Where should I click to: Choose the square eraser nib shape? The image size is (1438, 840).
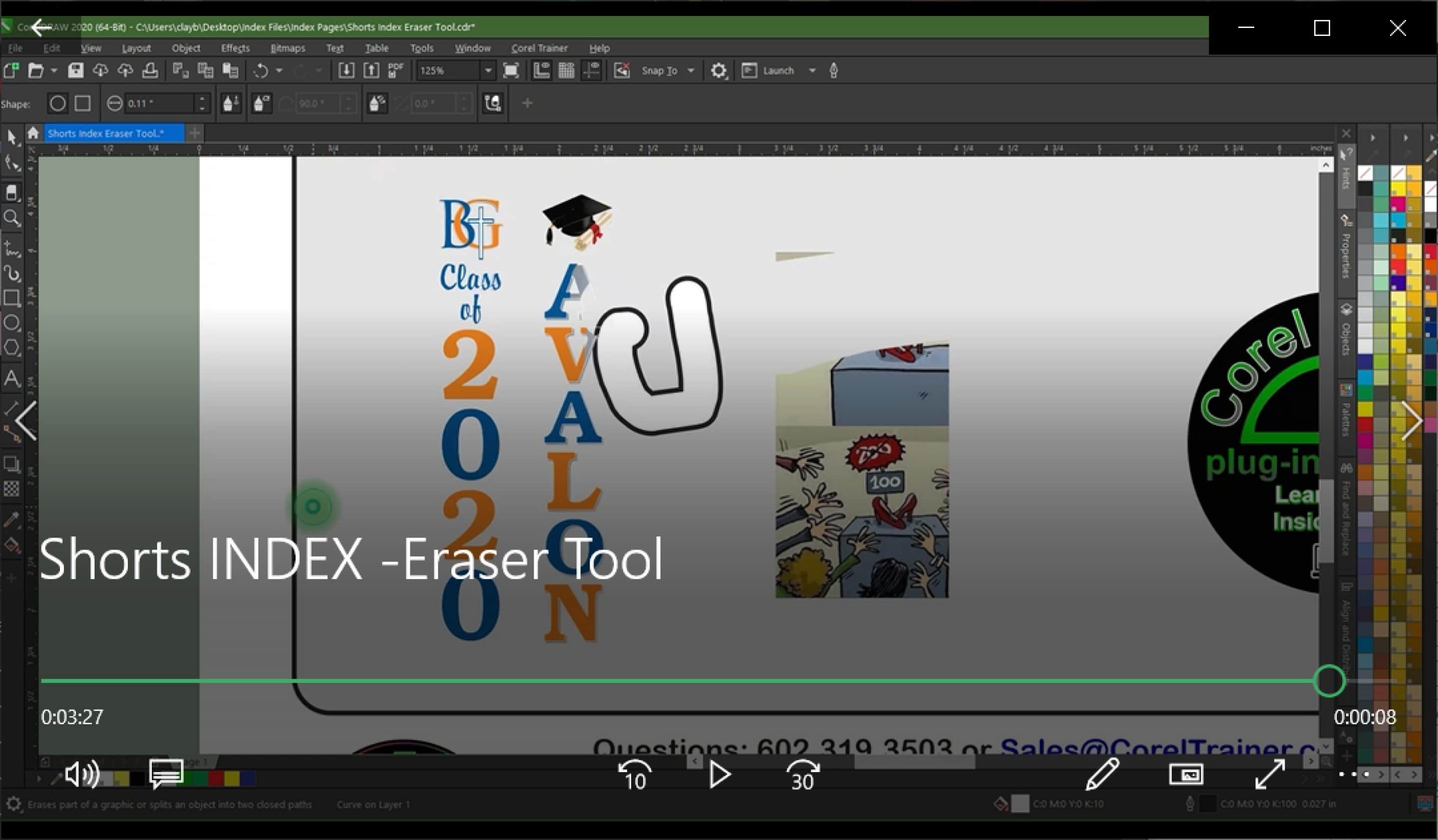coord(83,103)
